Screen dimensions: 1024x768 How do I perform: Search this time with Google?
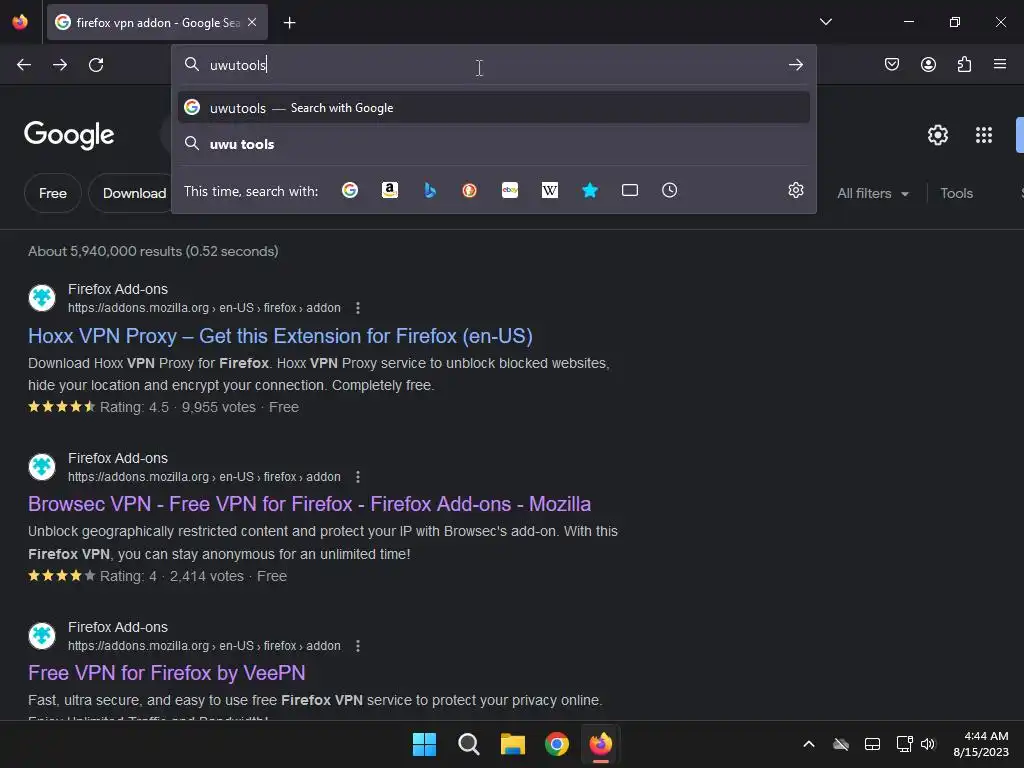[x=350, y=190]
